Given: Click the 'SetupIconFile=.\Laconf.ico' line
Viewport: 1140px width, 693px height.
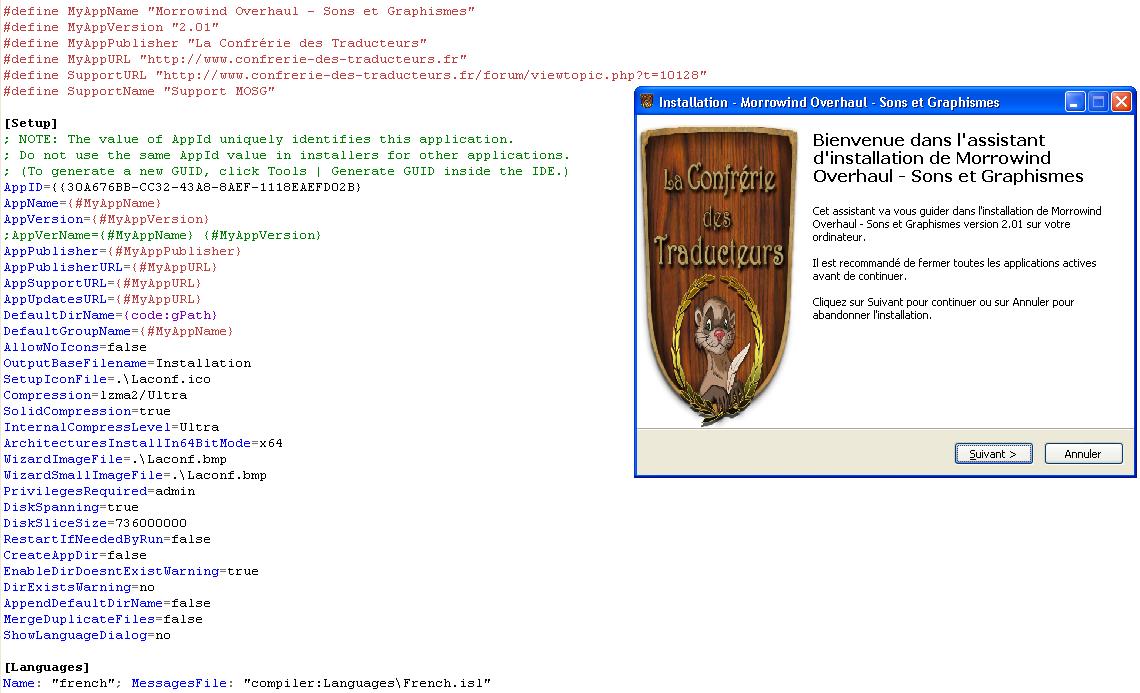Looking at the screenshot, I should point(107,379).
